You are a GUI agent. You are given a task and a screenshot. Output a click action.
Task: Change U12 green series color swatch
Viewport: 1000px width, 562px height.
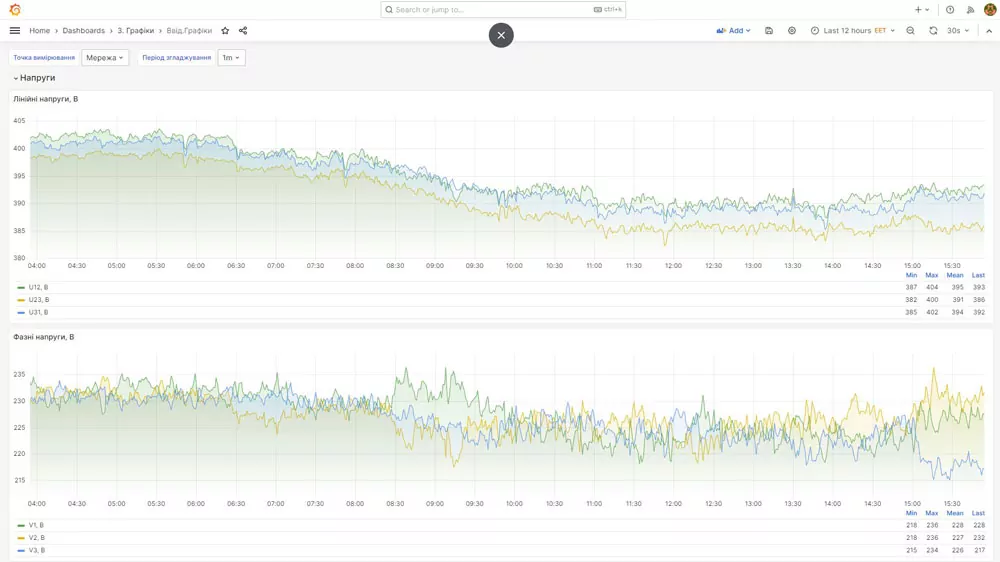pos(21,288)
